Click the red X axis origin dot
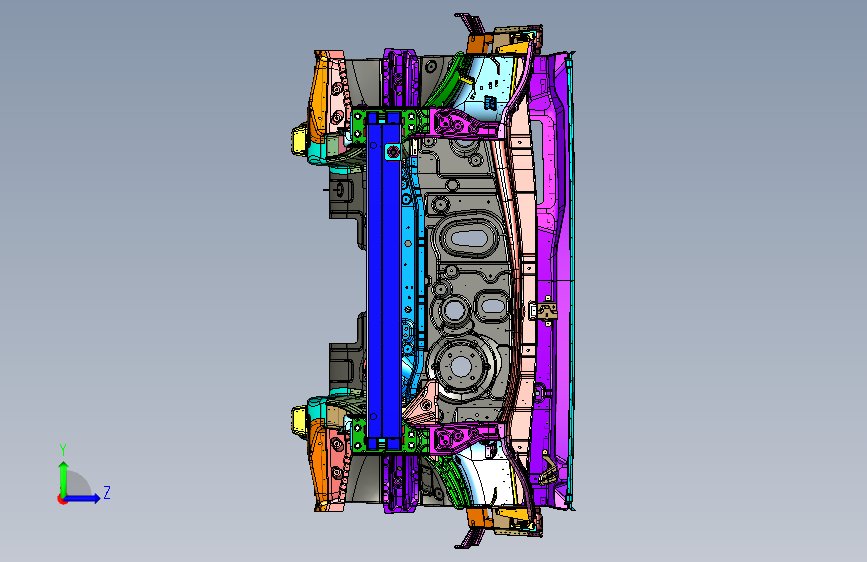This screenshot has width=867, height=562. click(x=61, y=499)
